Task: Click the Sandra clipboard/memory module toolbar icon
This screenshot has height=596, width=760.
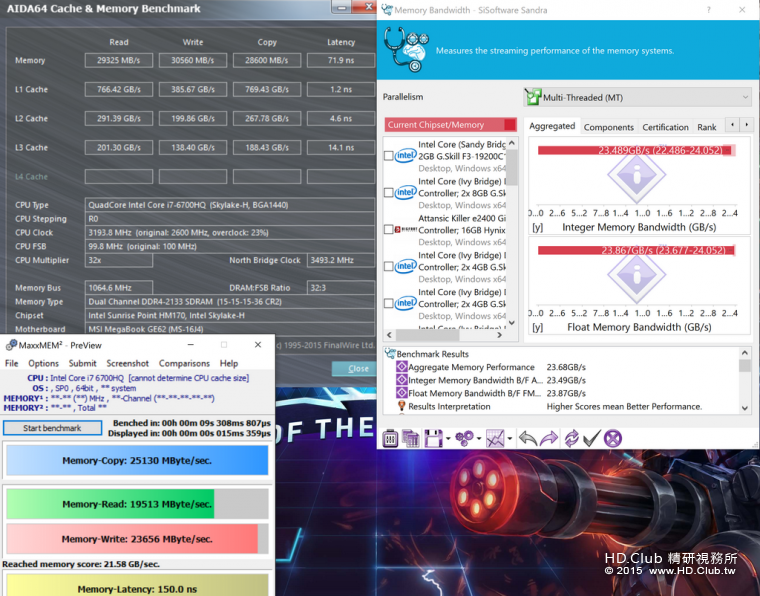Action: (390, 439)
